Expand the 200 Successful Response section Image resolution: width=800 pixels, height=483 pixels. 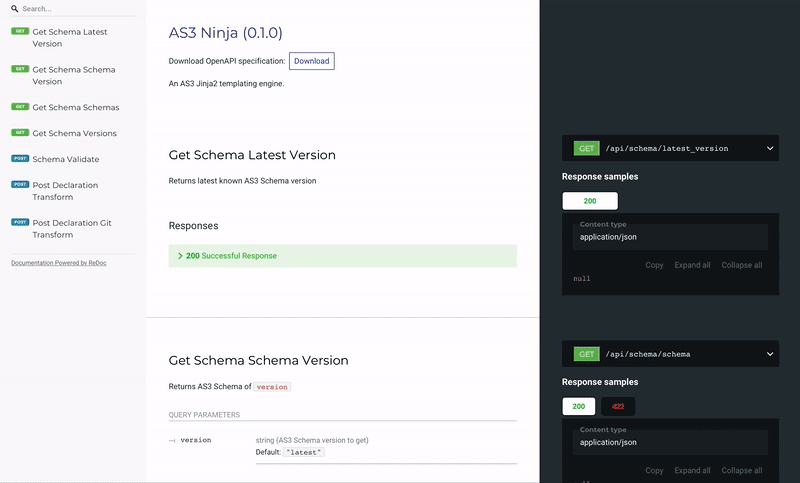(343, 256)
